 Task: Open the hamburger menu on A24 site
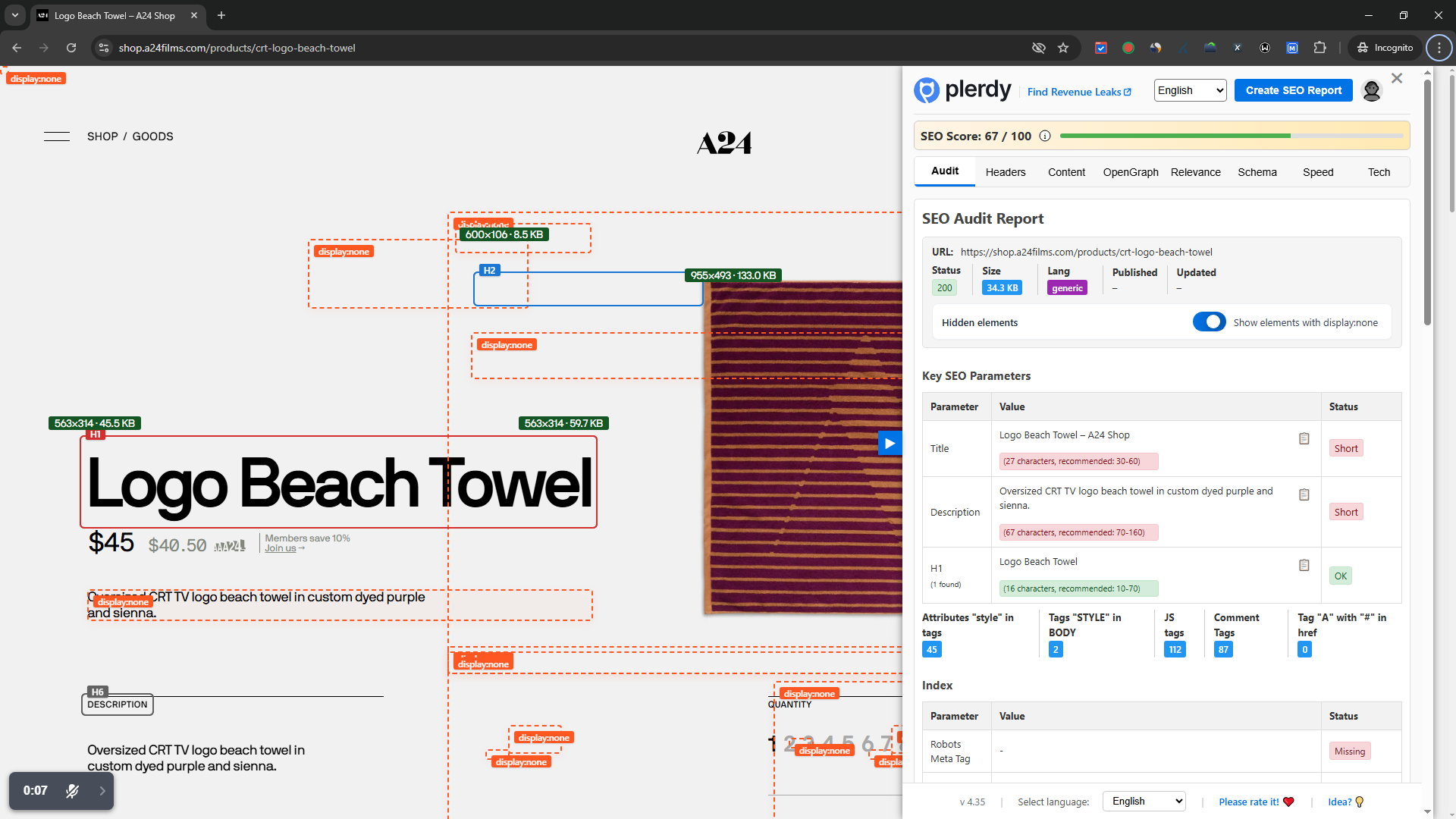57,136
